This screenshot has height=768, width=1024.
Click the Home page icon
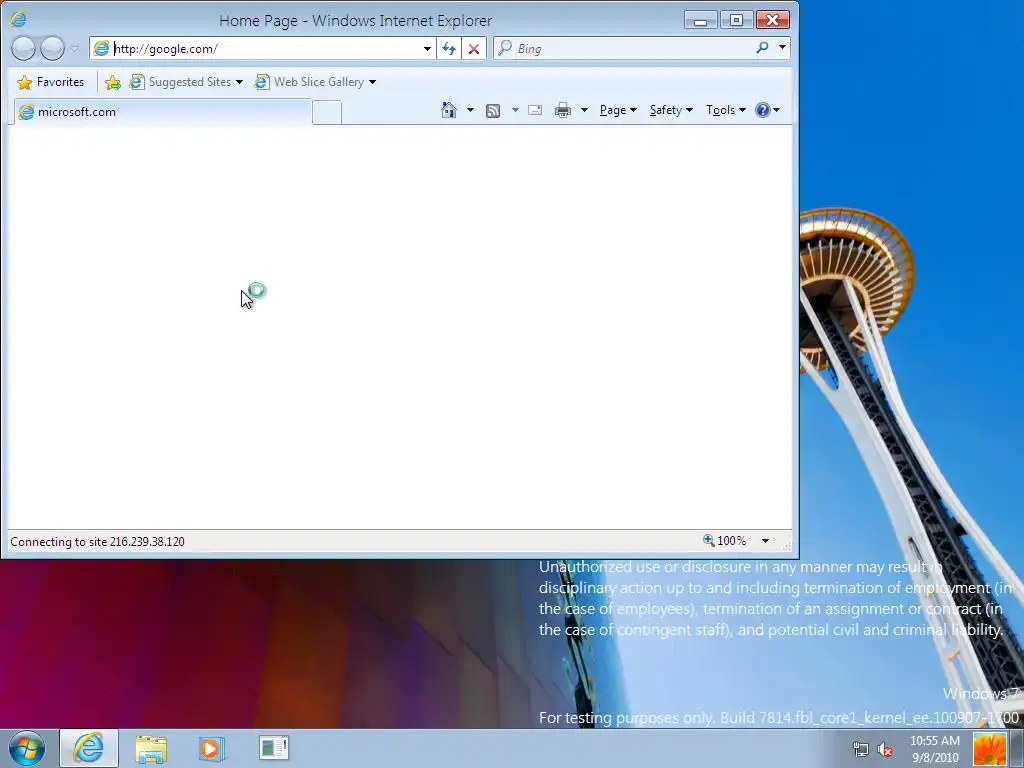click(x=449, y=110)
